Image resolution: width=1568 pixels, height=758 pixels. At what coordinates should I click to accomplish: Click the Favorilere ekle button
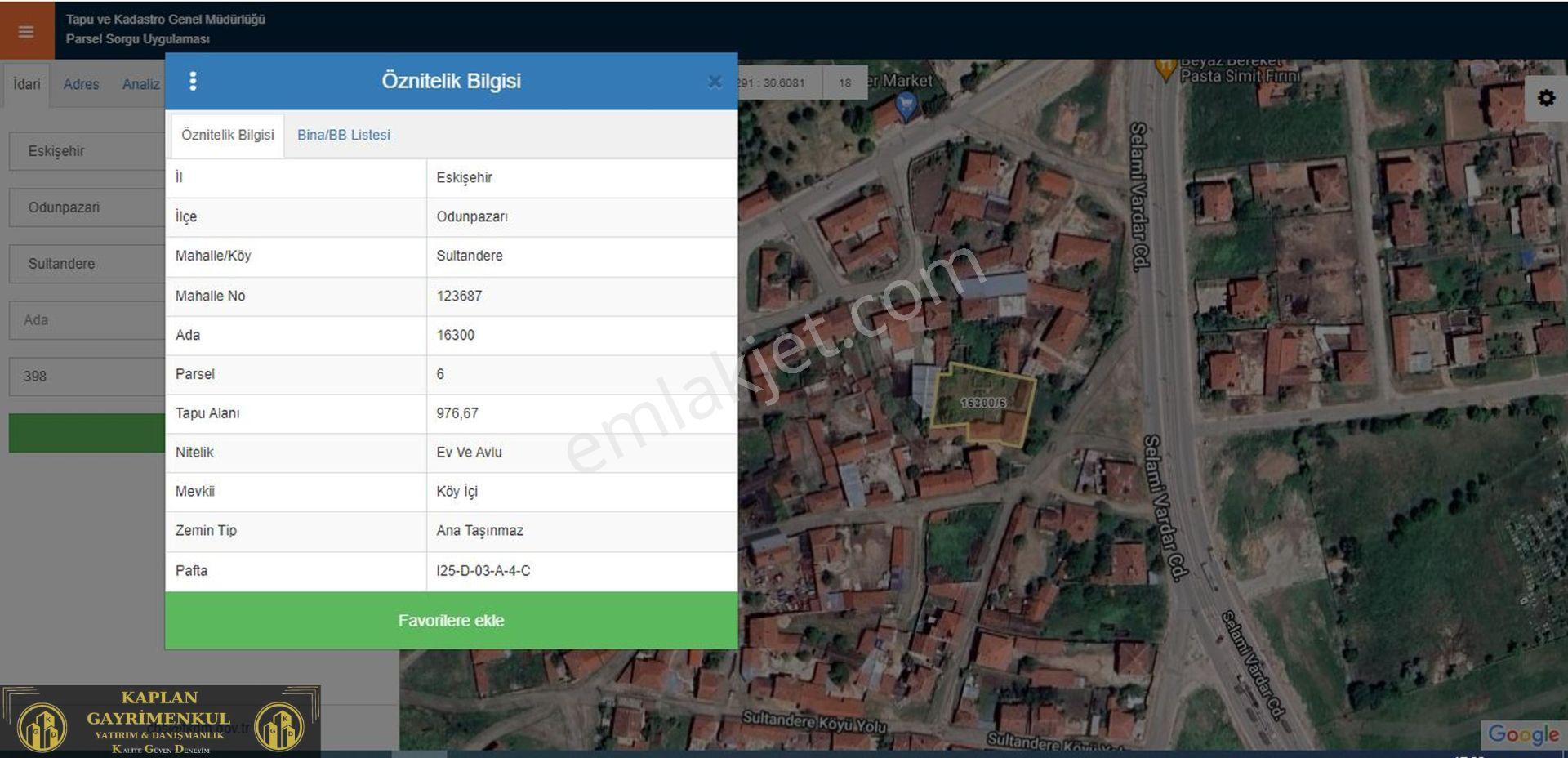[451, 621]
